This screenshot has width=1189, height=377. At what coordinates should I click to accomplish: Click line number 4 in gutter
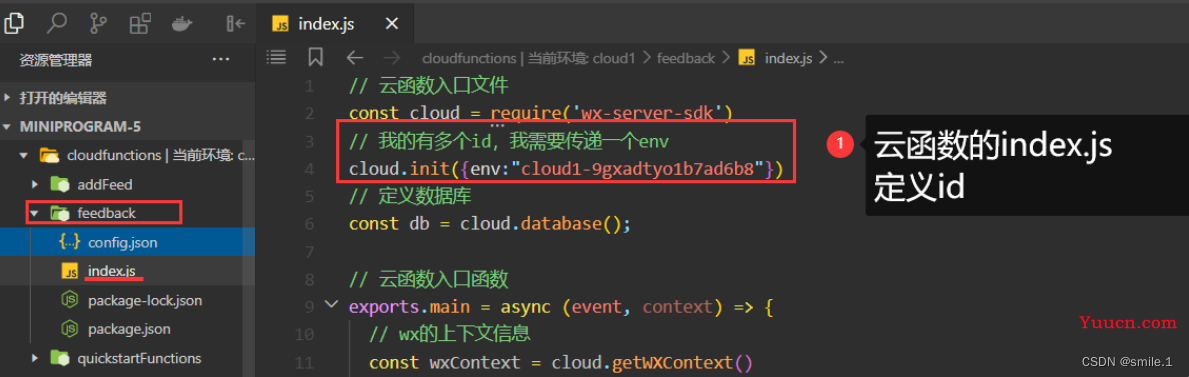tap(309, 168)
